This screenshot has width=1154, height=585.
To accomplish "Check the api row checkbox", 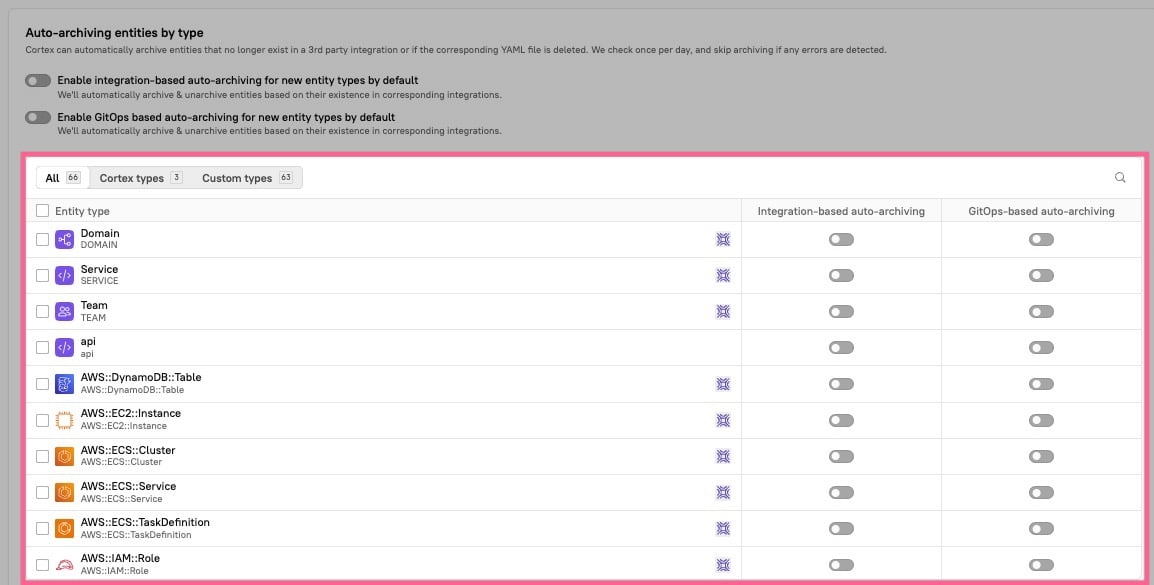I will click(x=43, y=347).
